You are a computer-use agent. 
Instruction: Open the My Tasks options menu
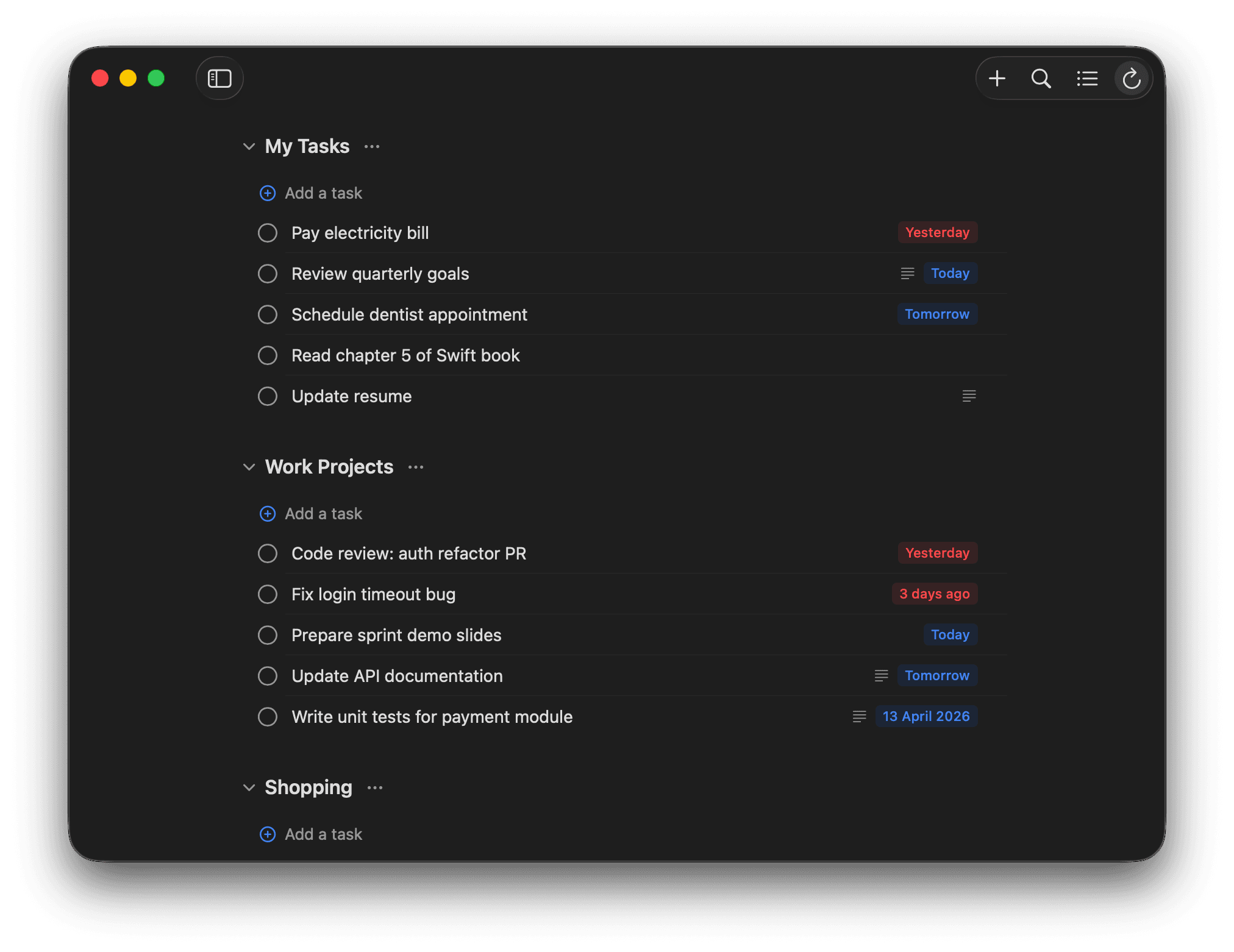(372, 146)
